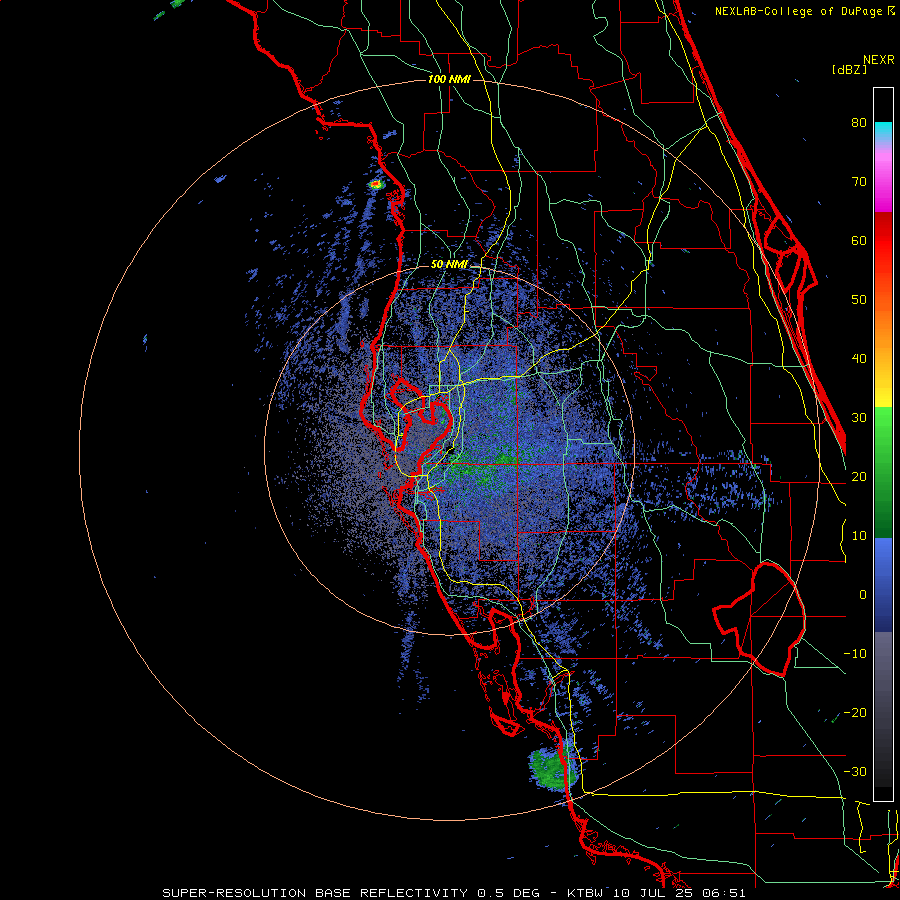Image resolution: width=900 pixels, height=900 pixels.
Task: Pick the blue segment of color bar
Action: click(883, 585)
